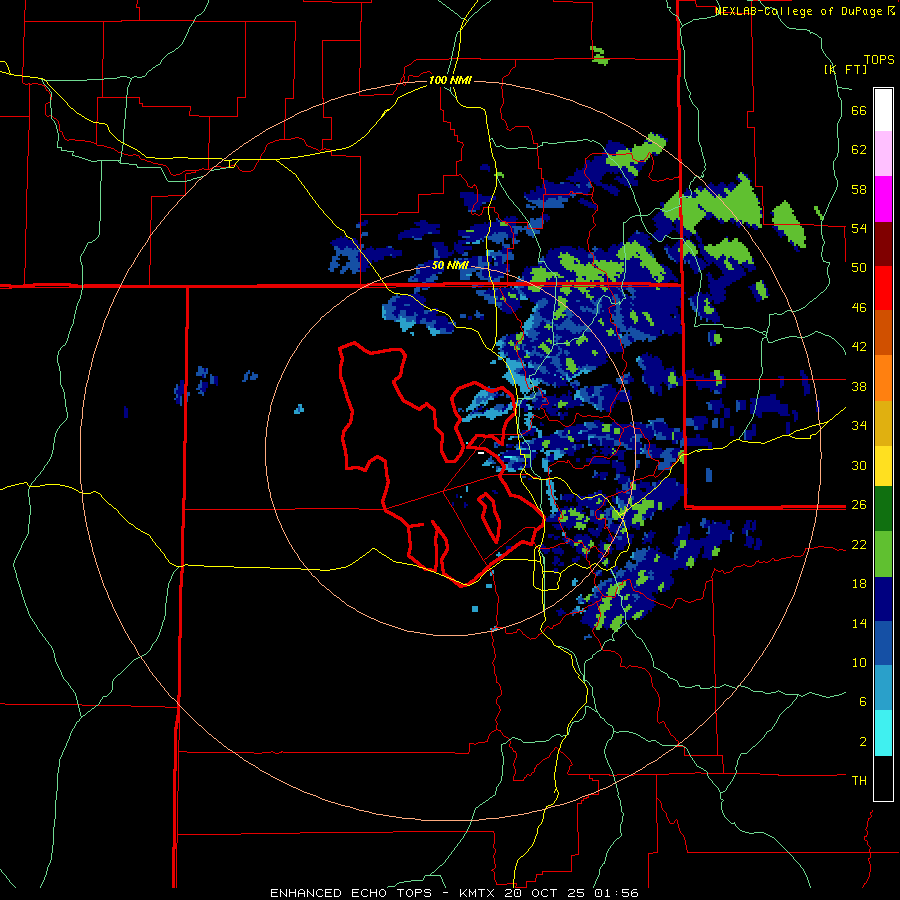Click the magenta swatch between 54 and 58
Viewport: 900px width, 900px height.
click(883, 199)
